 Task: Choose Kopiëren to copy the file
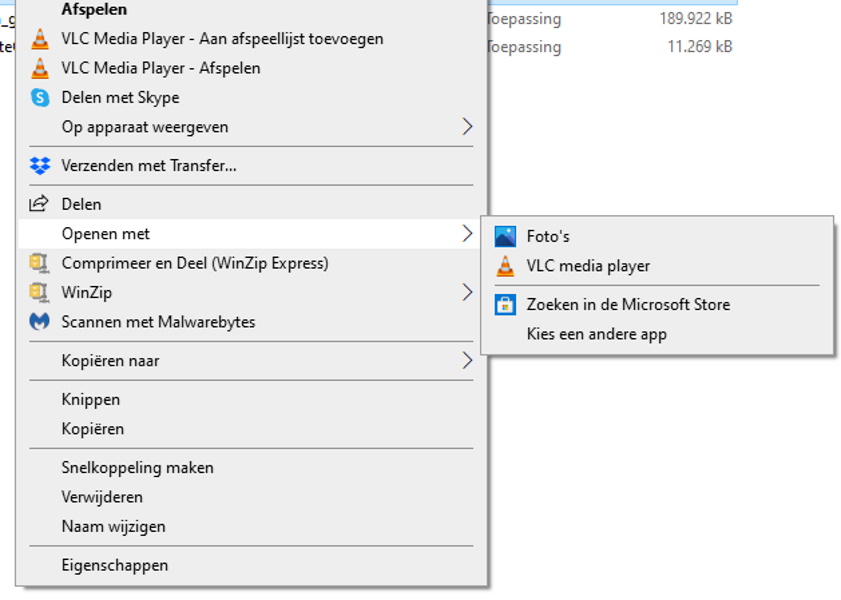(252, 429)
